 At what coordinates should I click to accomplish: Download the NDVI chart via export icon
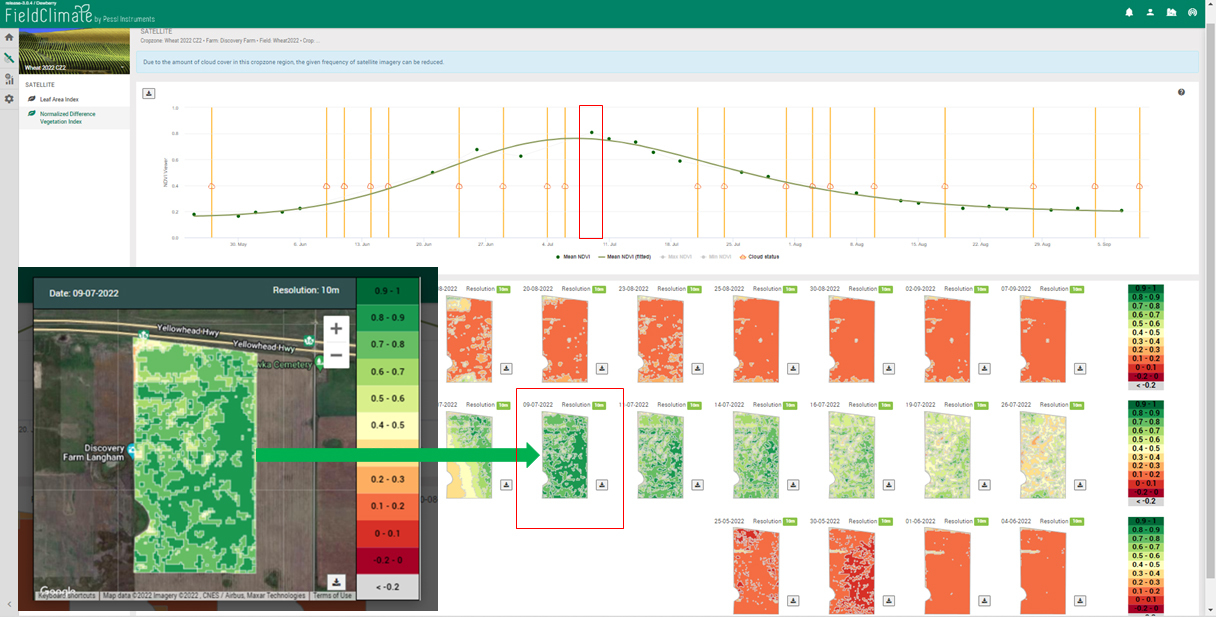pyautogui.click(x=149, y=93)
